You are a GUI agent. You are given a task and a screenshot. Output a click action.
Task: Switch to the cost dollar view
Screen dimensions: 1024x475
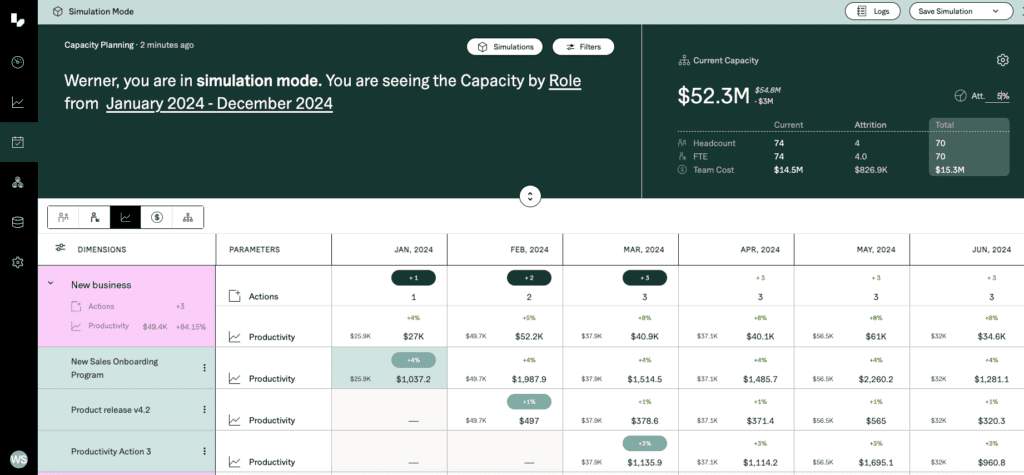pyautogui.click(x=157, y=217)
